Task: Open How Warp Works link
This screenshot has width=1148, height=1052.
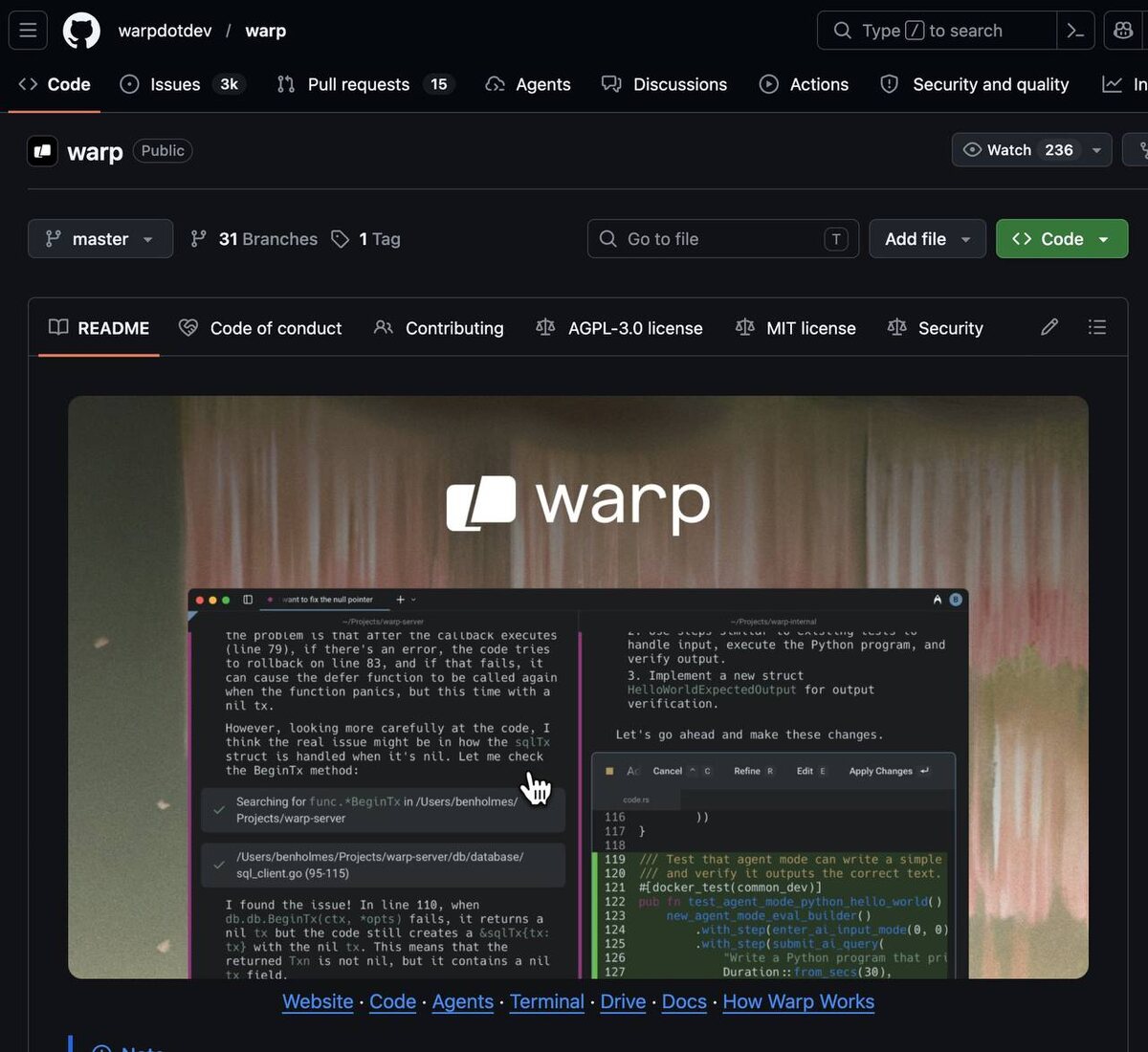Action: click(798, 1001)
